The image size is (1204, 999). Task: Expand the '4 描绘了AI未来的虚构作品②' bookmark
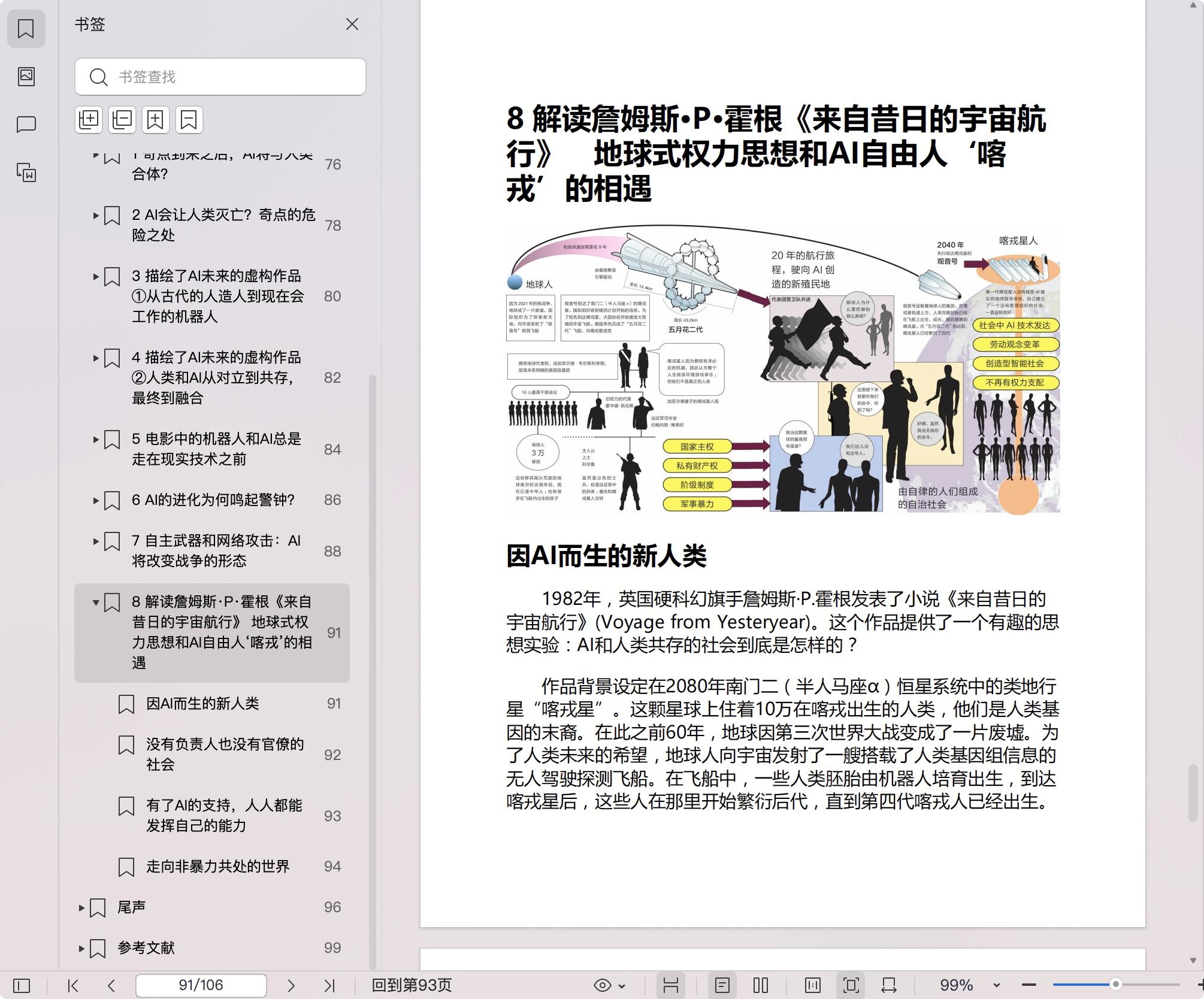point(96,358)
